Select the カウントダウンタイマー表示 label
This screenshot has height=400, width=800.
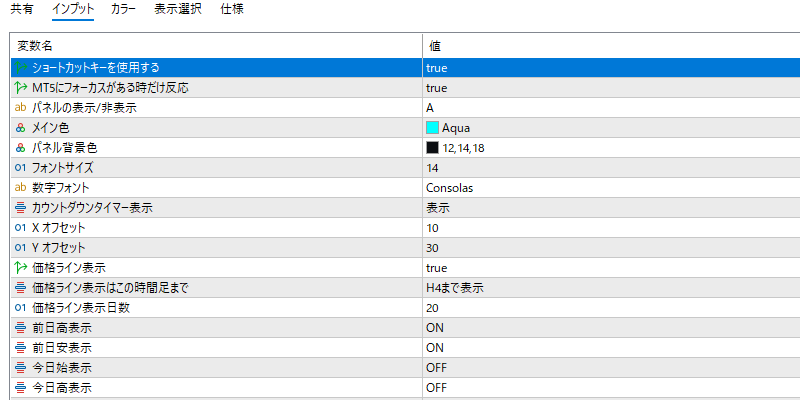pyautogui.click(x=92, y=208)
